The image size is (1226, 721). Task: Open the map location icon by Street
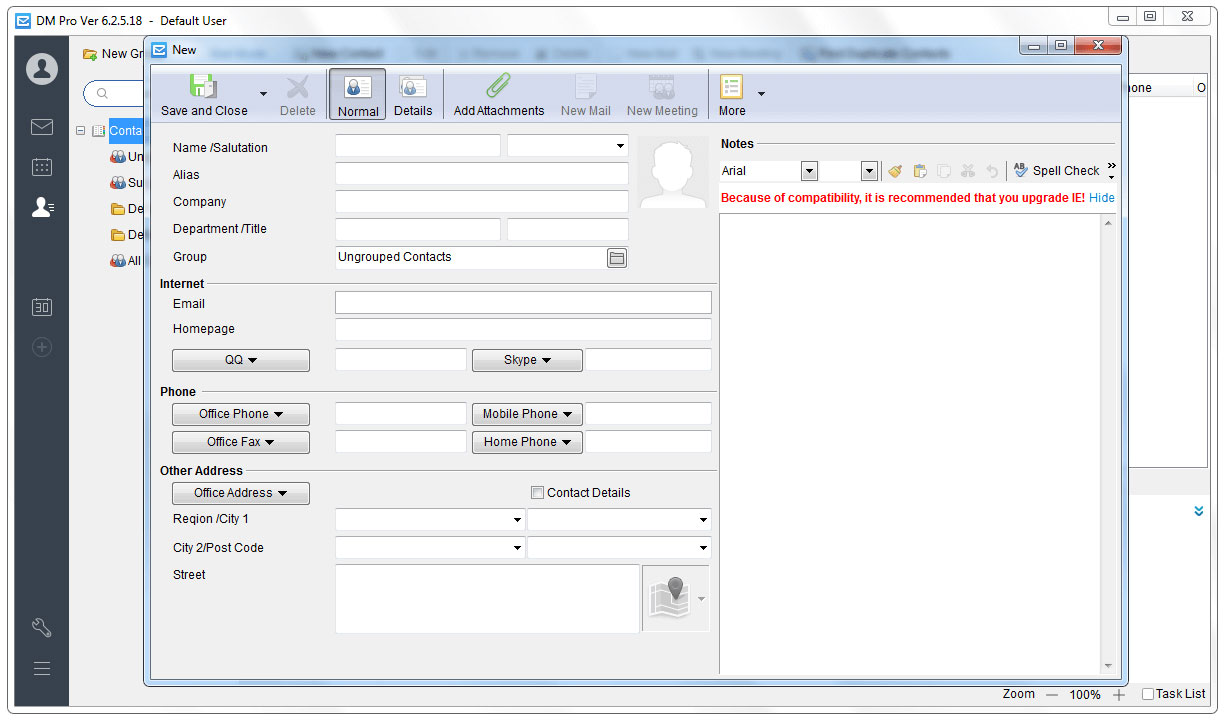click(670, 598)
